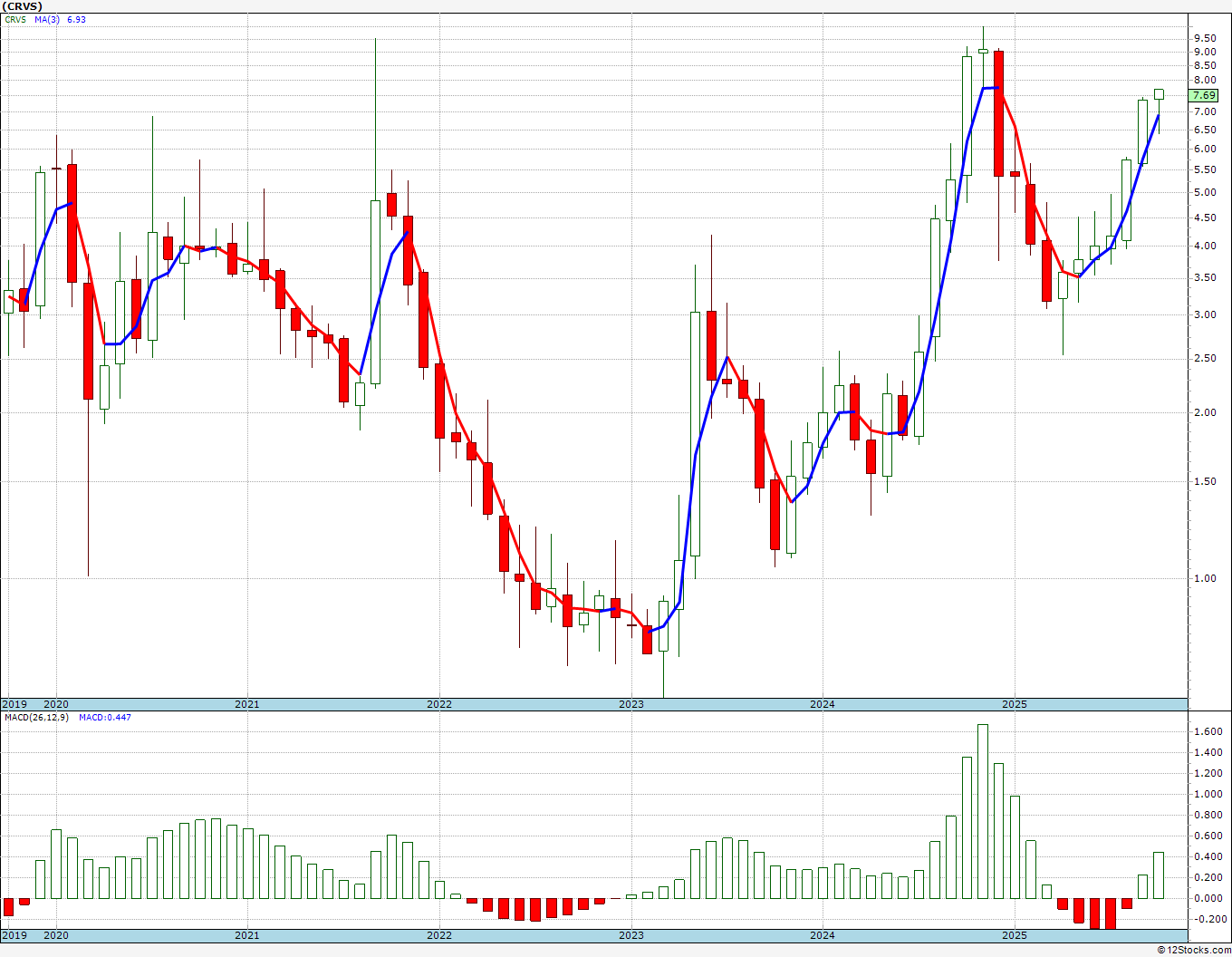Select the MACD:0.447 value readout
This screenshot has width=1232, height=957.
click(x=105, y=717)
